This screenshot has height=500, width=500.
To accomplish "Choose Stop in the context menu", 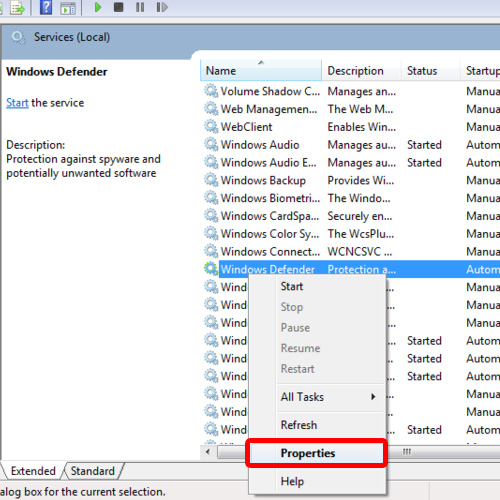I will click(x=317, y=307).
